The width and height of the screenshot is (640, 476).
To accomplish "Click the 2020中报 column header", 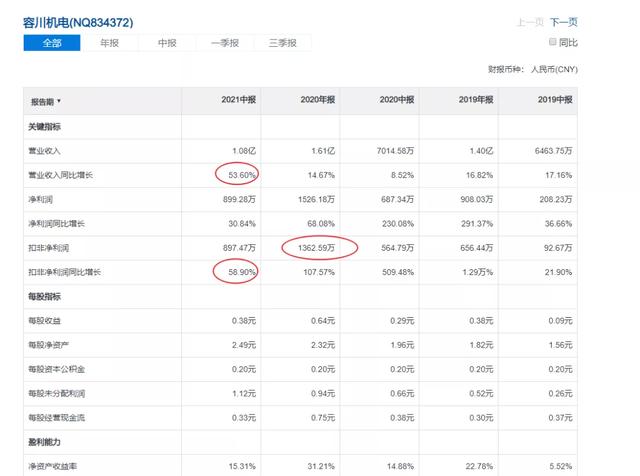I will (397, 100).
